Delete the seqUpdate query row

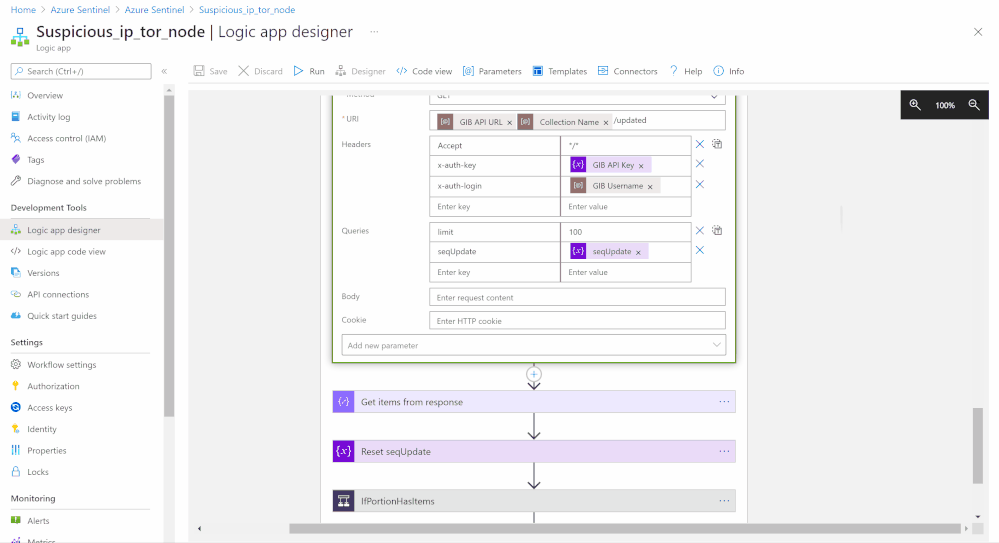click(700, 250)
